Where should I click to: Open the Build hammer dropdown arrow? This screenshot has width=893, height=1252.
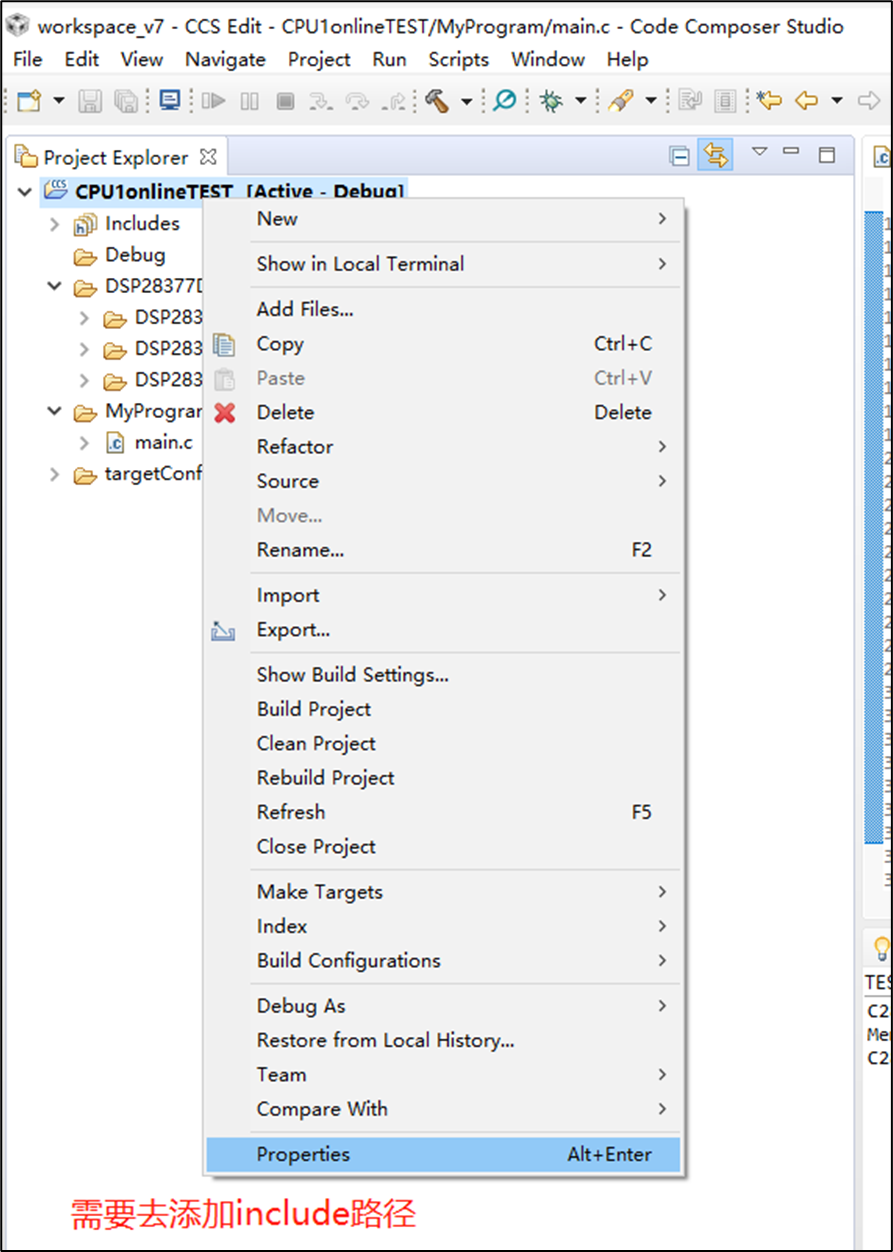[x=466, y=101]
